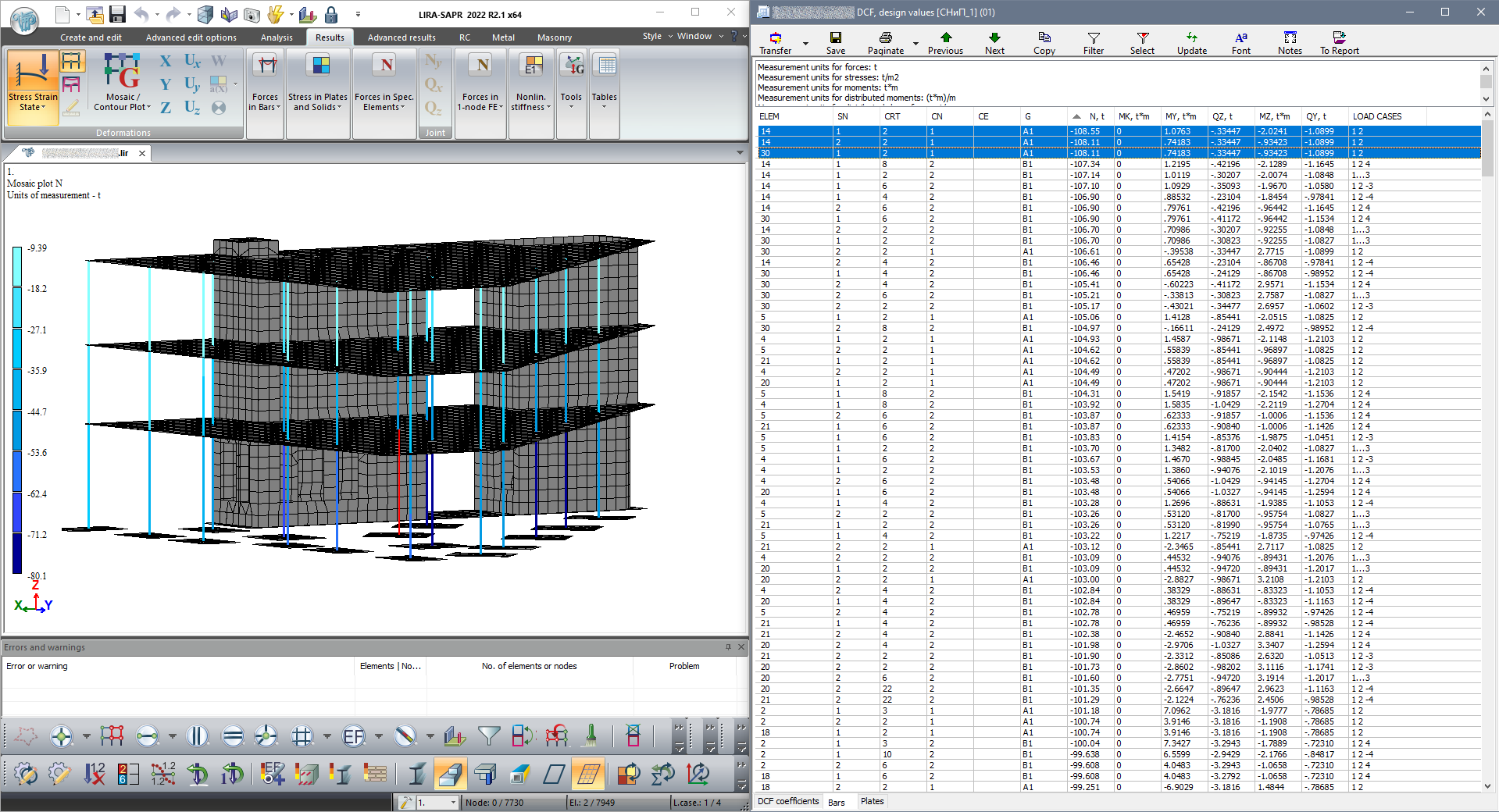Open the Forces in Bars menu
This screenshot has width=1499, height=812.
(x=265, y=102)
